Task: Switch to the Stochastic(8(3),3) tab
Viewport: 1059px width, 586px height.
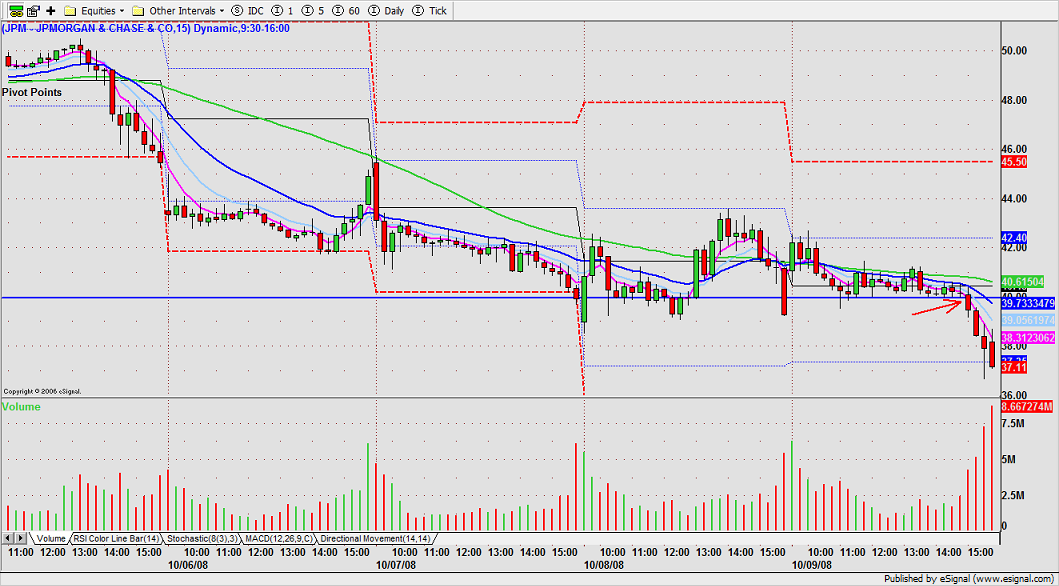Action: click(x=202, y=539)
